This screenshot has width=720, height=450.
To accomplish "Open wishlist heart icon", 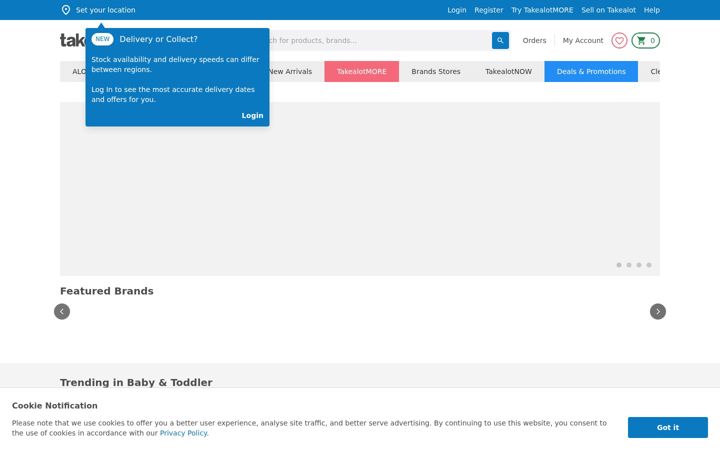I will pos(619,40).
